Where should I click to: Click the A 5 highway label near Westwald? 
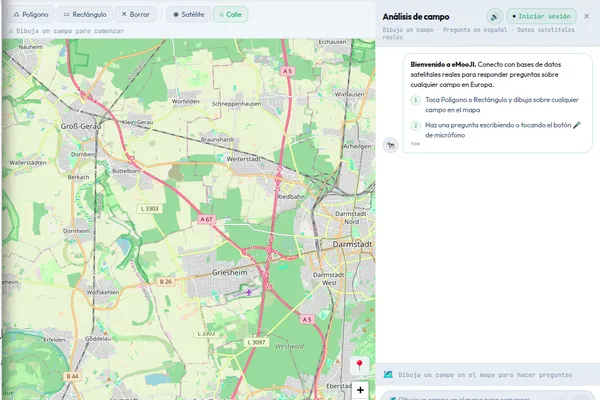(x=307, y=320)
